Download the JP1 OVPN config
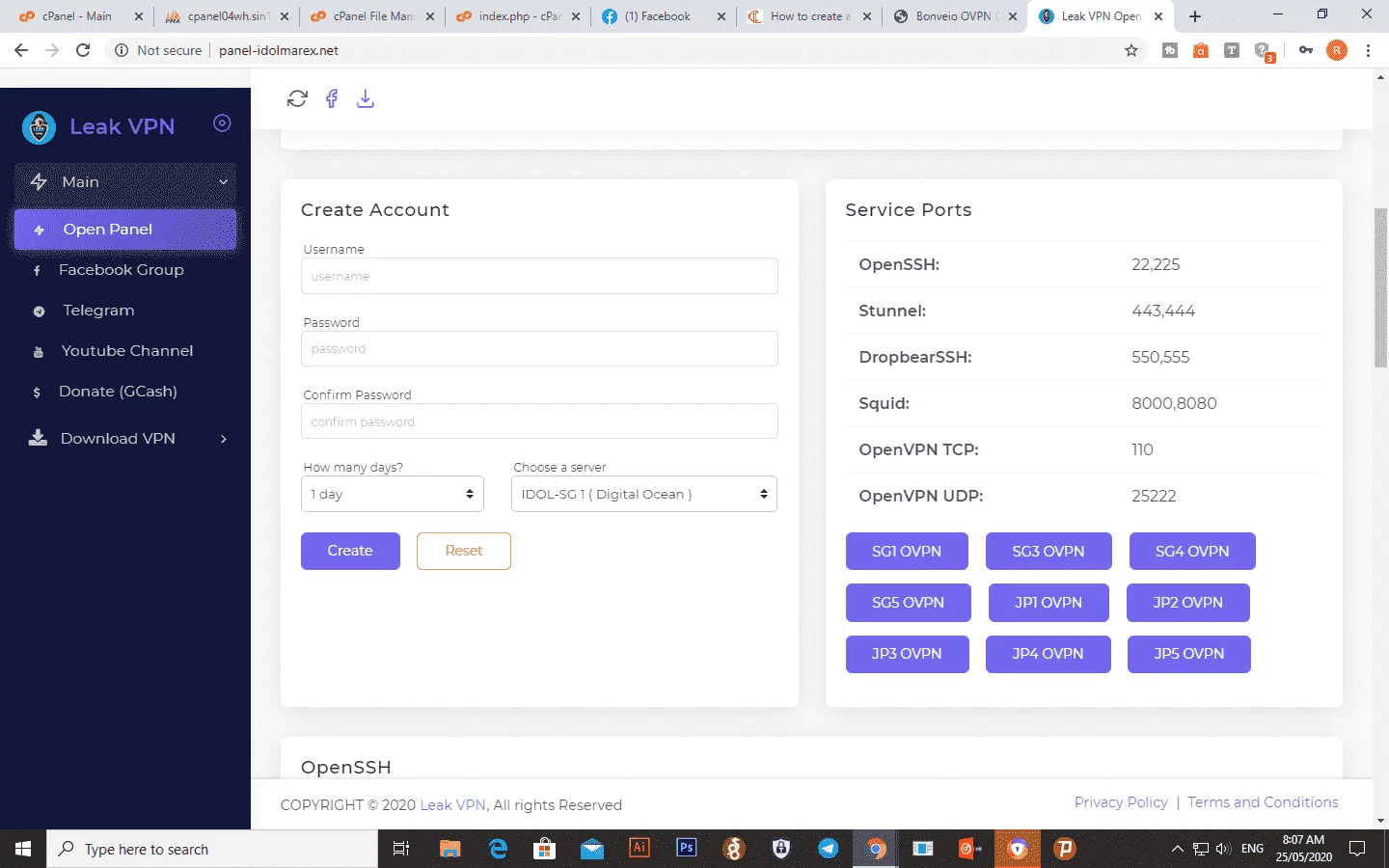The image size is (1389, 868). (x=1049, y=603)
